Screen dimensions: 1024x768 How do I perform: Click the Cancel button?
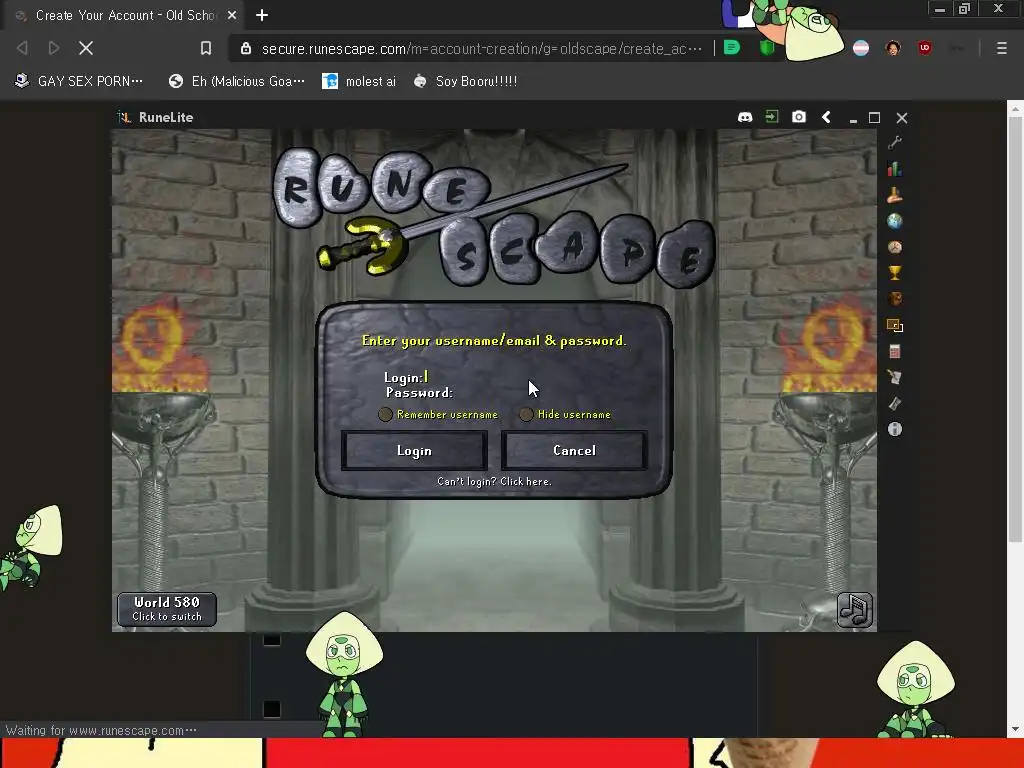pos(574,451)
